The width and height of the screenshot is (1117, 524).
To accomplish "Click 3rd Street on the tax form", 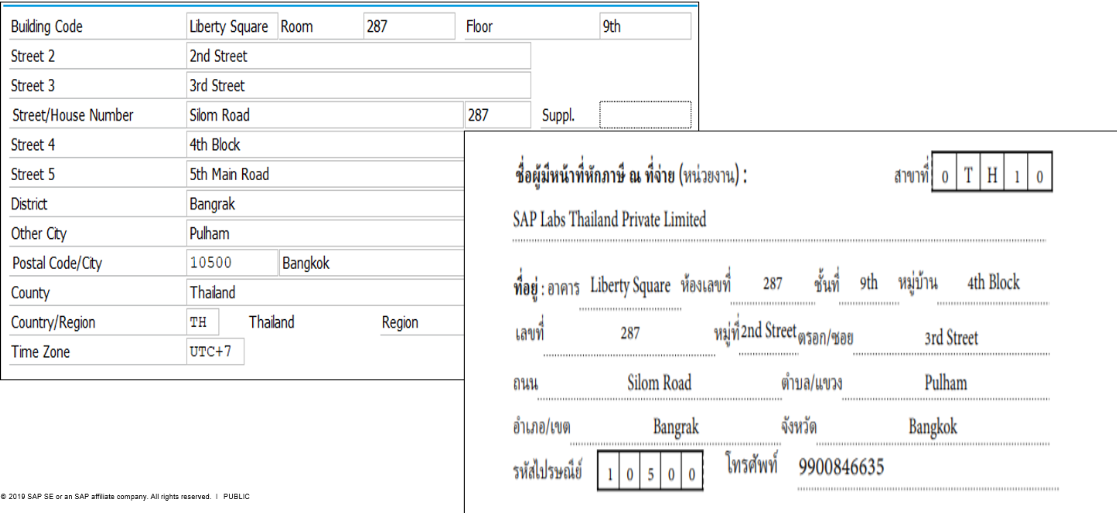I will (x=951, y=338).
